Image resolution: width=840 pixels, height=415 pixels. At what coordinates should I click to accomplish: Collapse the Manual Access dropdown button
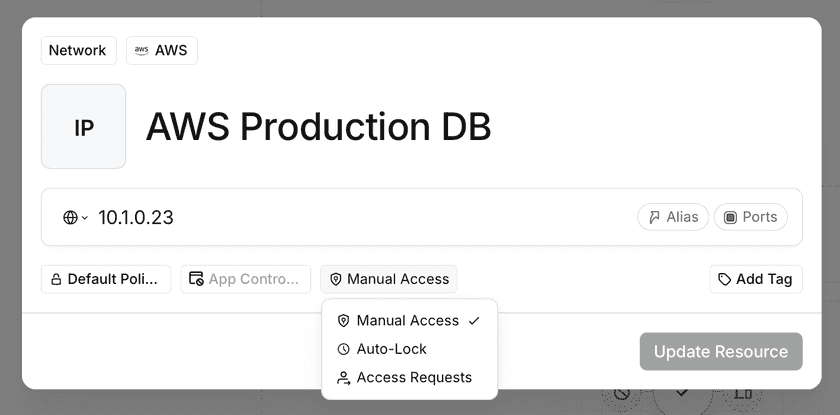click(389, 279)
